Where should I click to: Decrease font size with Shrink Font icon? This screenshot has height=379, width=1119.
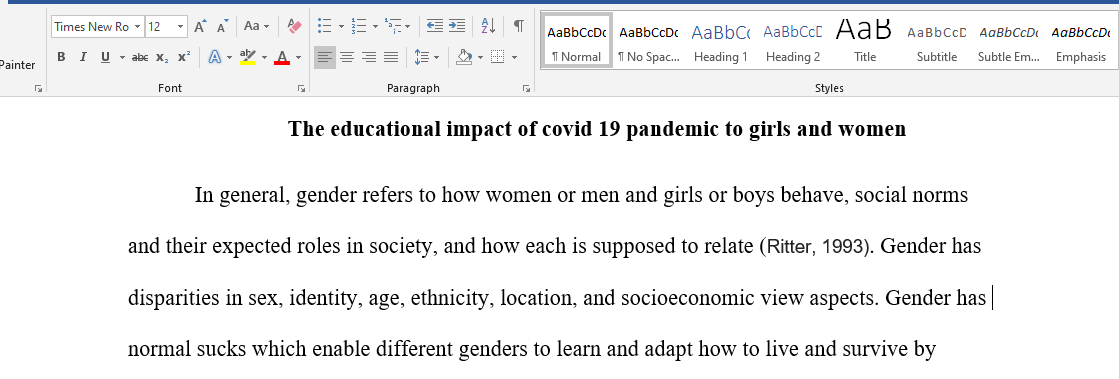tap(222, 27)
